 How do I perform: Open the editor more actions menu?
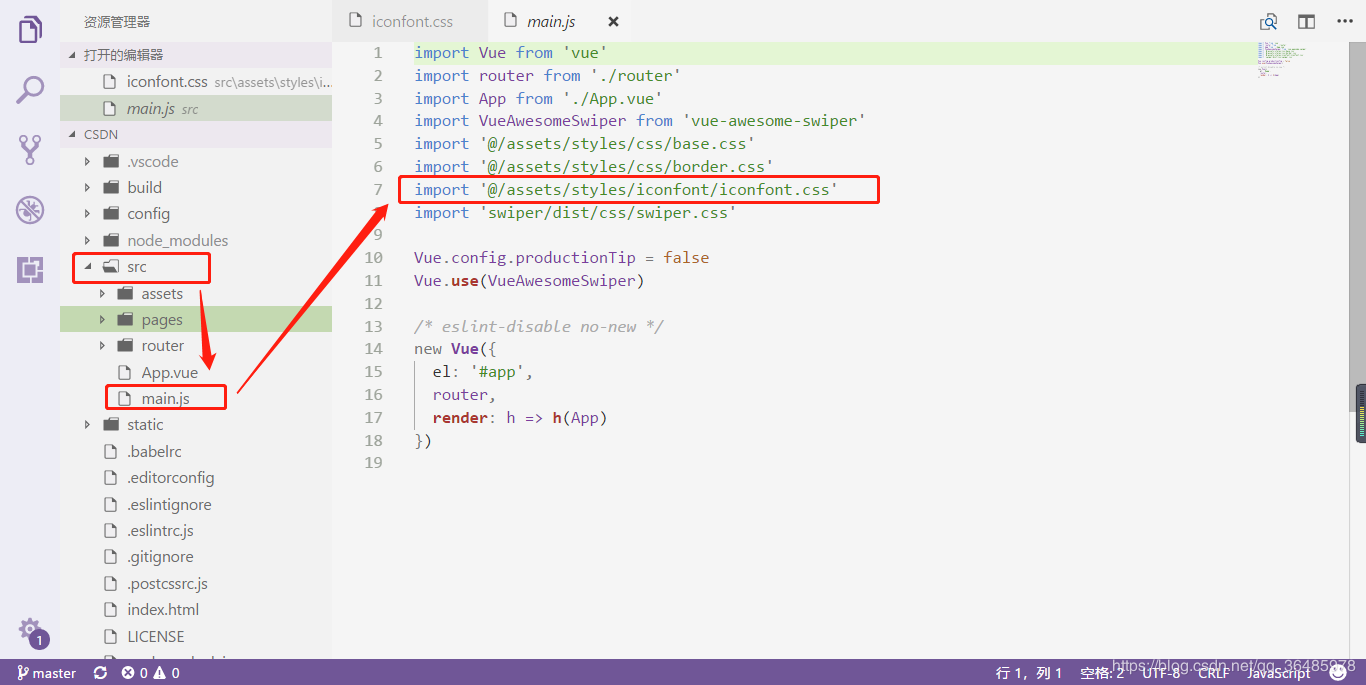[x=1344, y=21]
